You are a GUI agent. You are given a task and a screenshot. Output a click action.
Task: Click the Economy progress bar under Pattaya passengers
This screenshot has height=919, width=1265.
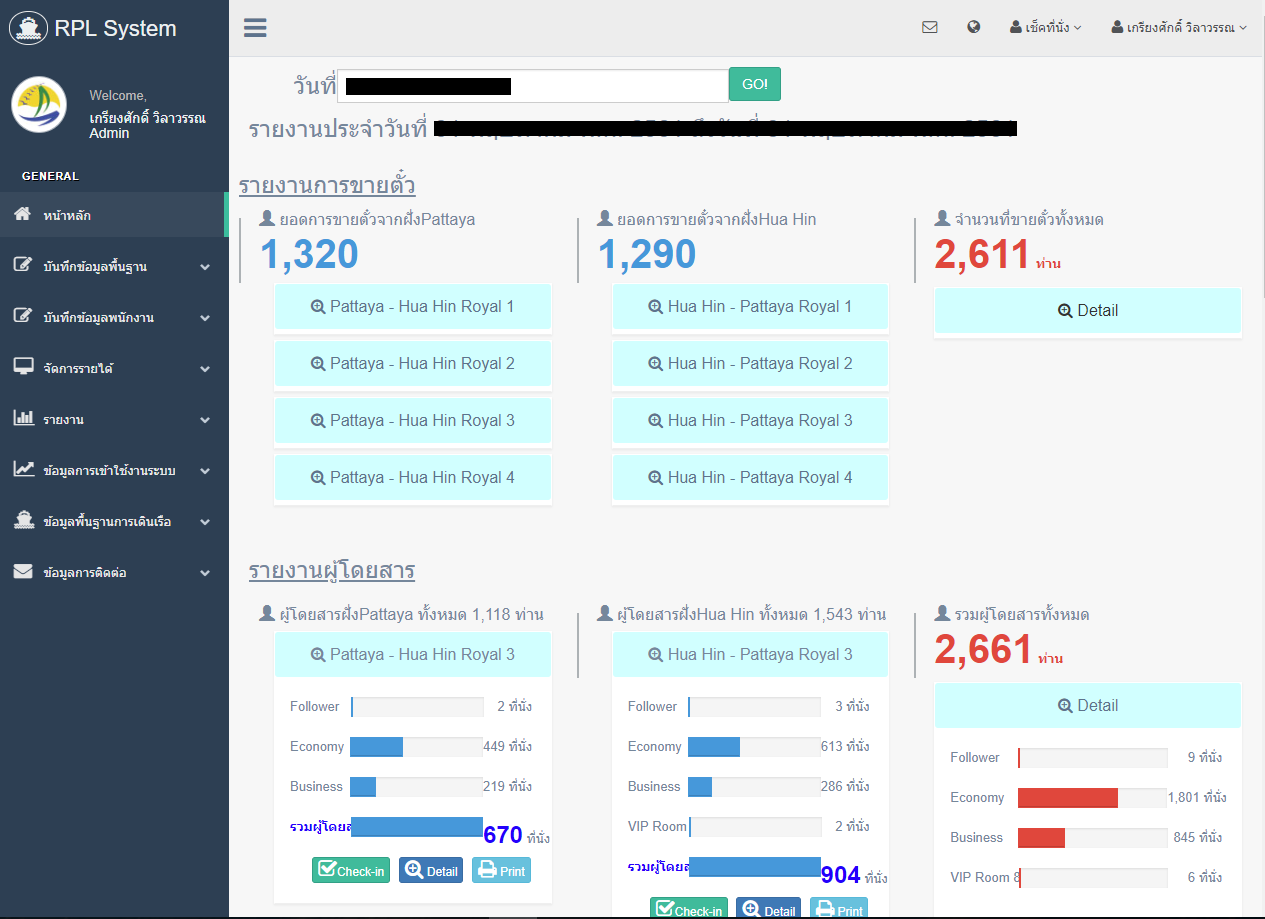[x=416, y=747]
